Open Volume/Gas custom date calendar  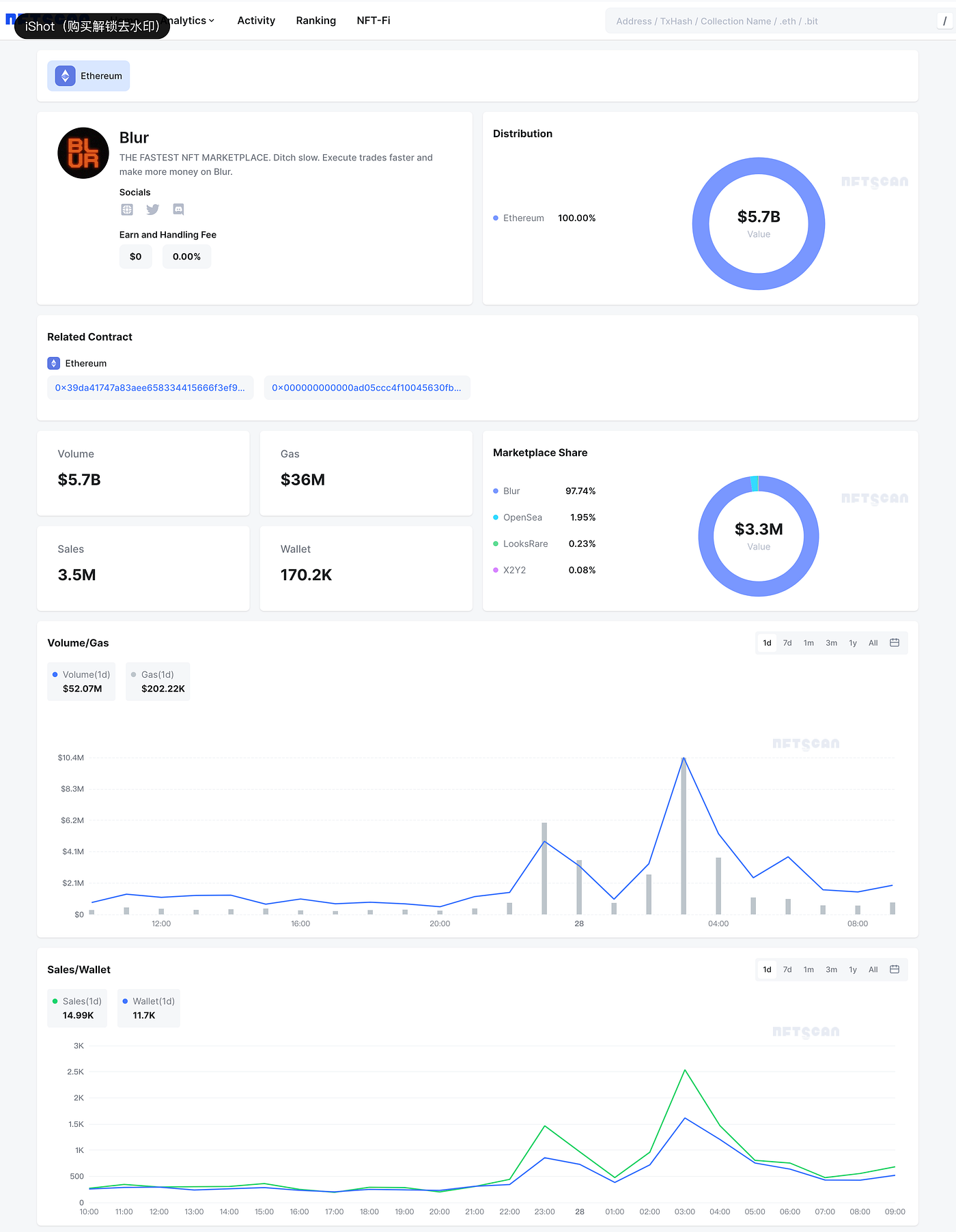[895, 643]
